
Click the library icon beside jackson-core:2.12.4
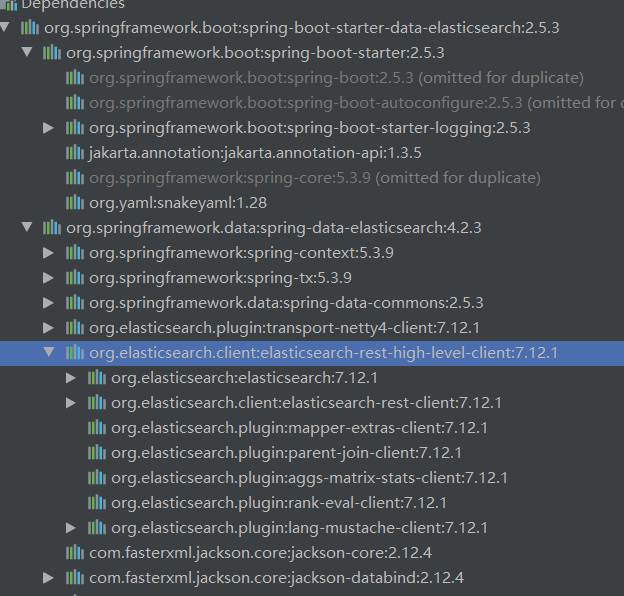(75, 553)
